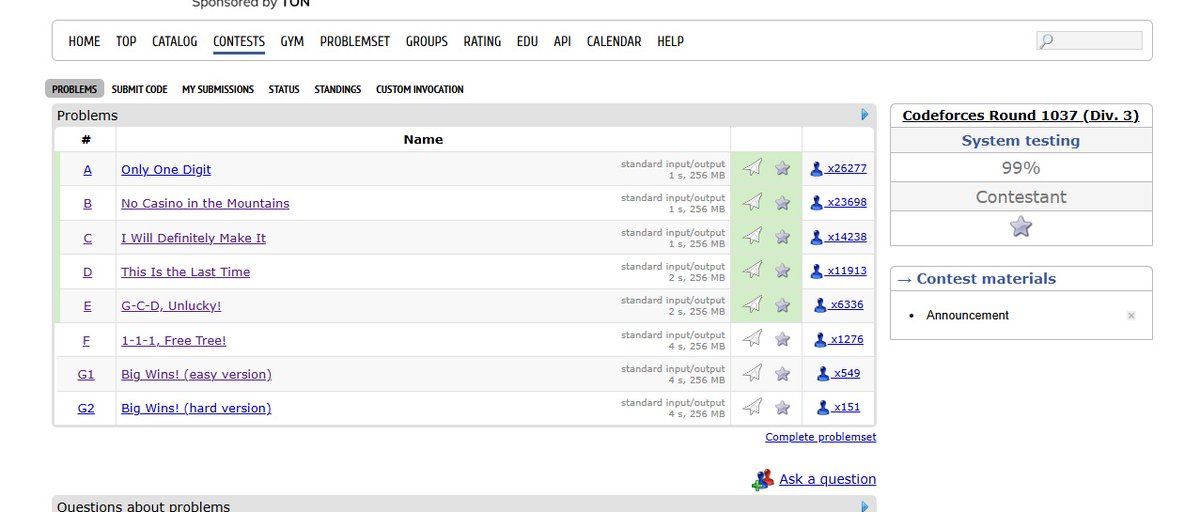Viewport: 1200px width, 512px height.
Task: Click the submit icon for problem G2
Action: (753, 407)
